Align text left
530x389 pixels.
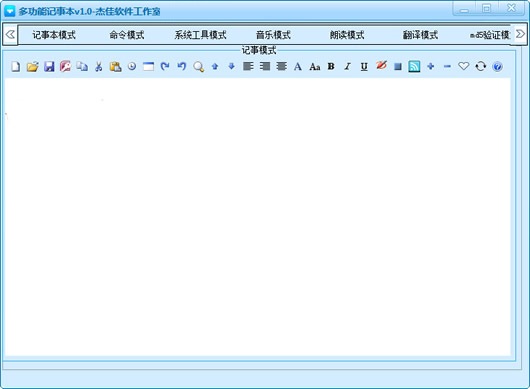click(248, 66)
